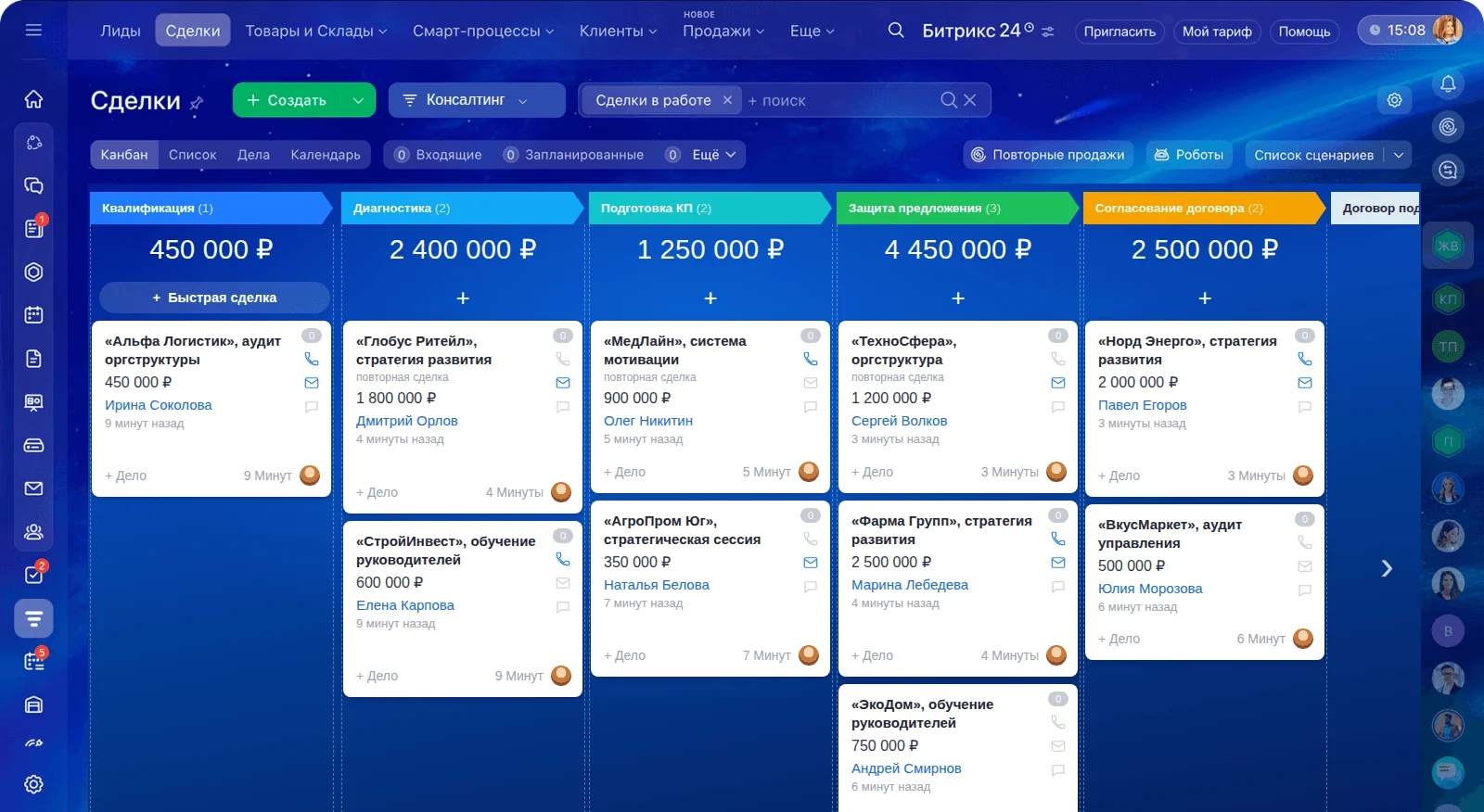Screen dimensions: 1484x812
Task: Email icon on «Глобус Ритейл» card
Action: pos(563,383)
